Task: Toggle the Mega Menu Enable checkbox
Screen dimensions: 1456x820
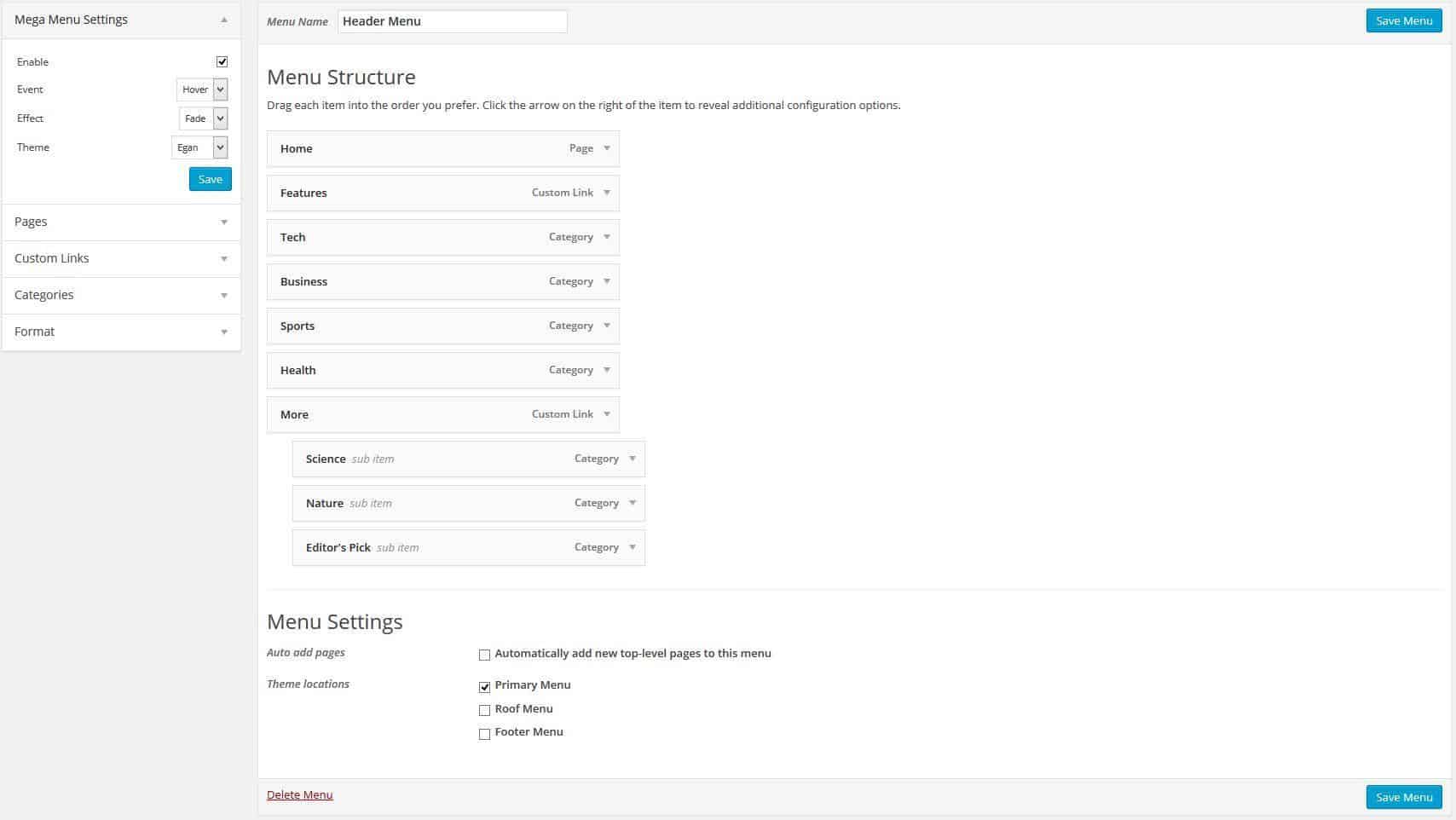Action: [222, 61]
